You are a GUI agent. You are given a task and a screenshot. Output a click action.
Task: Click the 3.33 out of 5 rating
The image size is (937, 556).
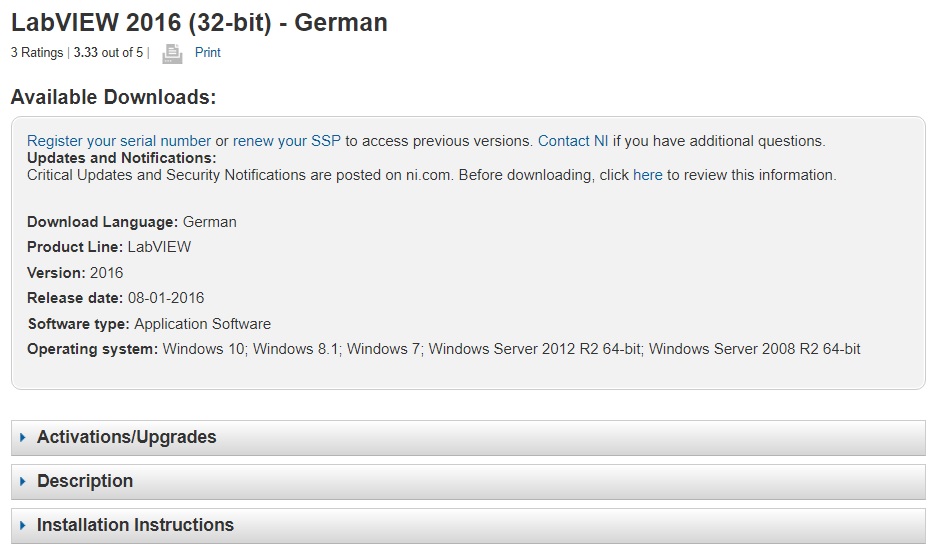coord(108,53)
